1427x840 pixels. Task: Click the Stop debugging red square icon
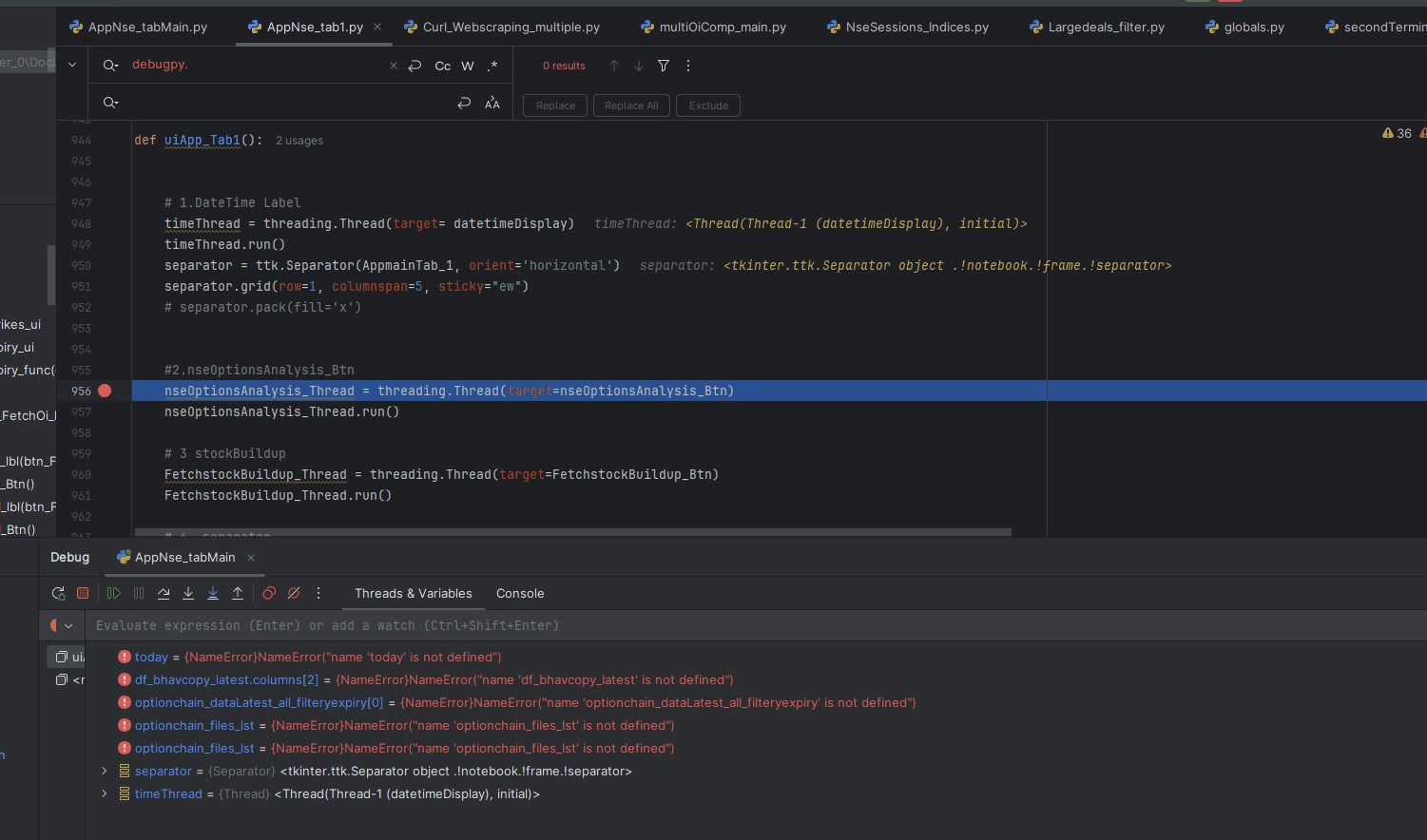pyautogui.click(x=83, y=593)
